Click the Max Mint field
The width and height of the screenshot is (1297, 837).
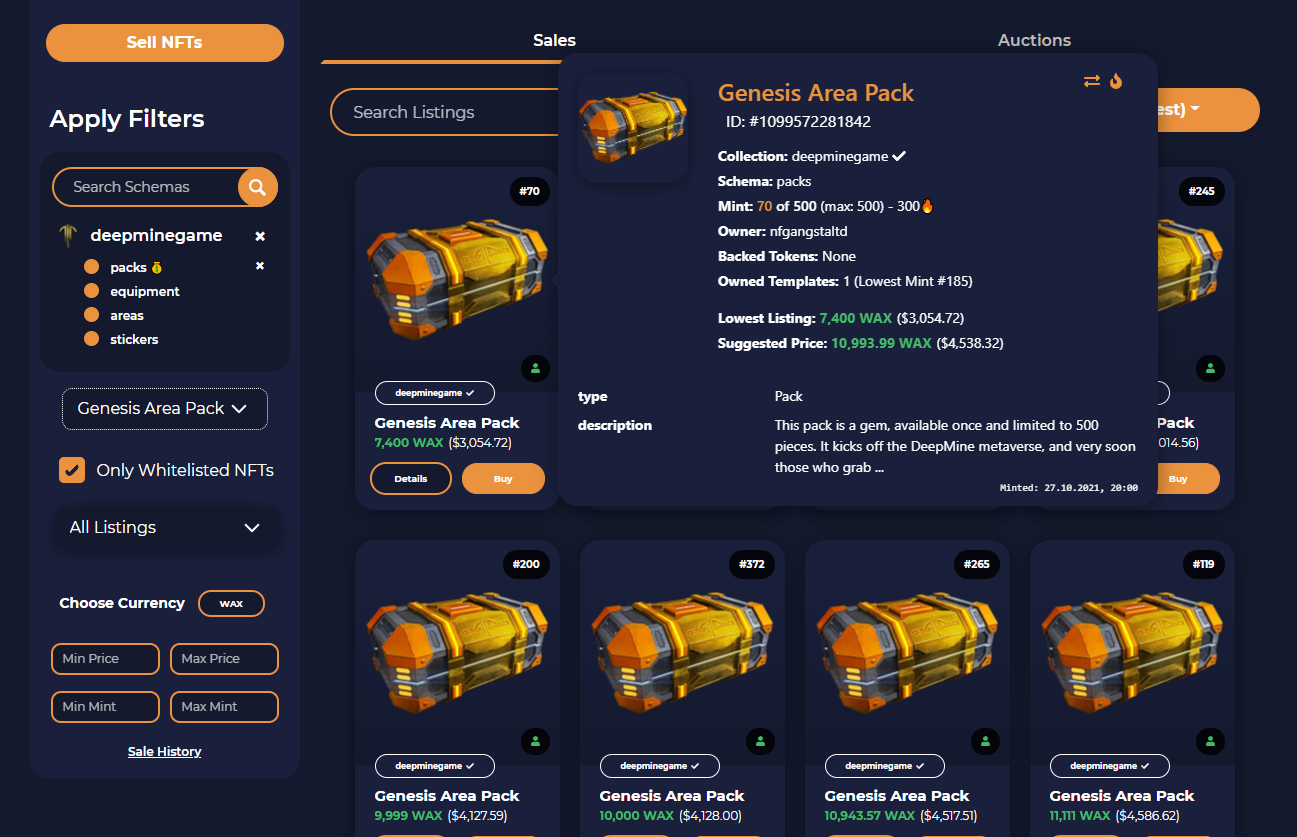[x=224, y=707]
